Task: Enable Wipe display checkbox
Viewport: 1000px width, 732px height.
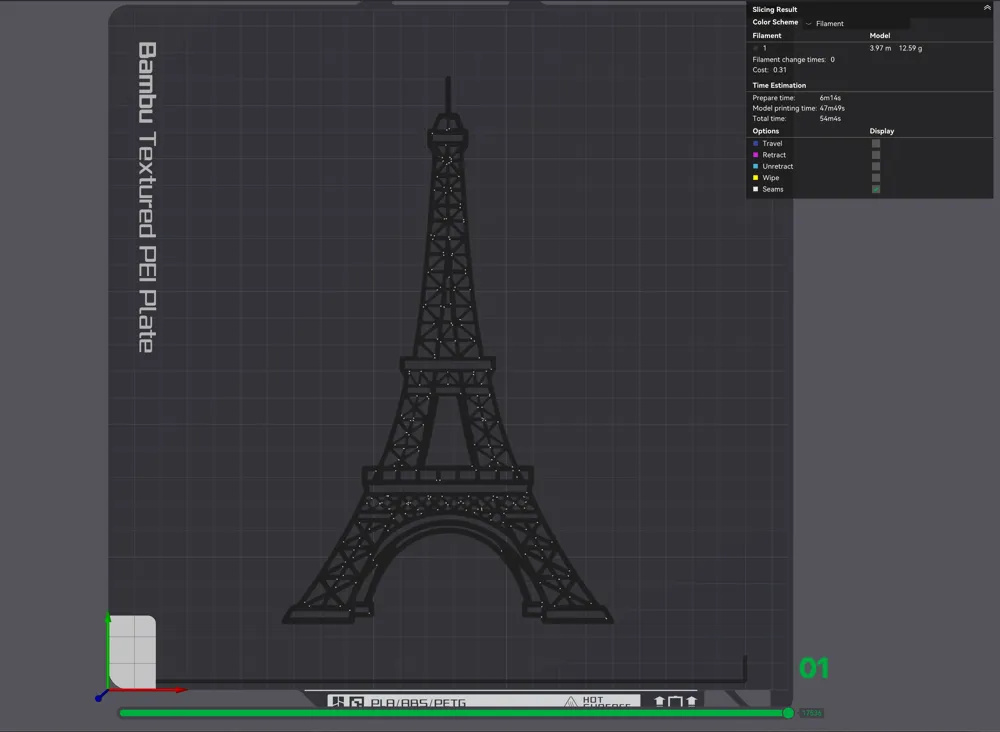Action: pyautogui.click(x=876, y=178)
